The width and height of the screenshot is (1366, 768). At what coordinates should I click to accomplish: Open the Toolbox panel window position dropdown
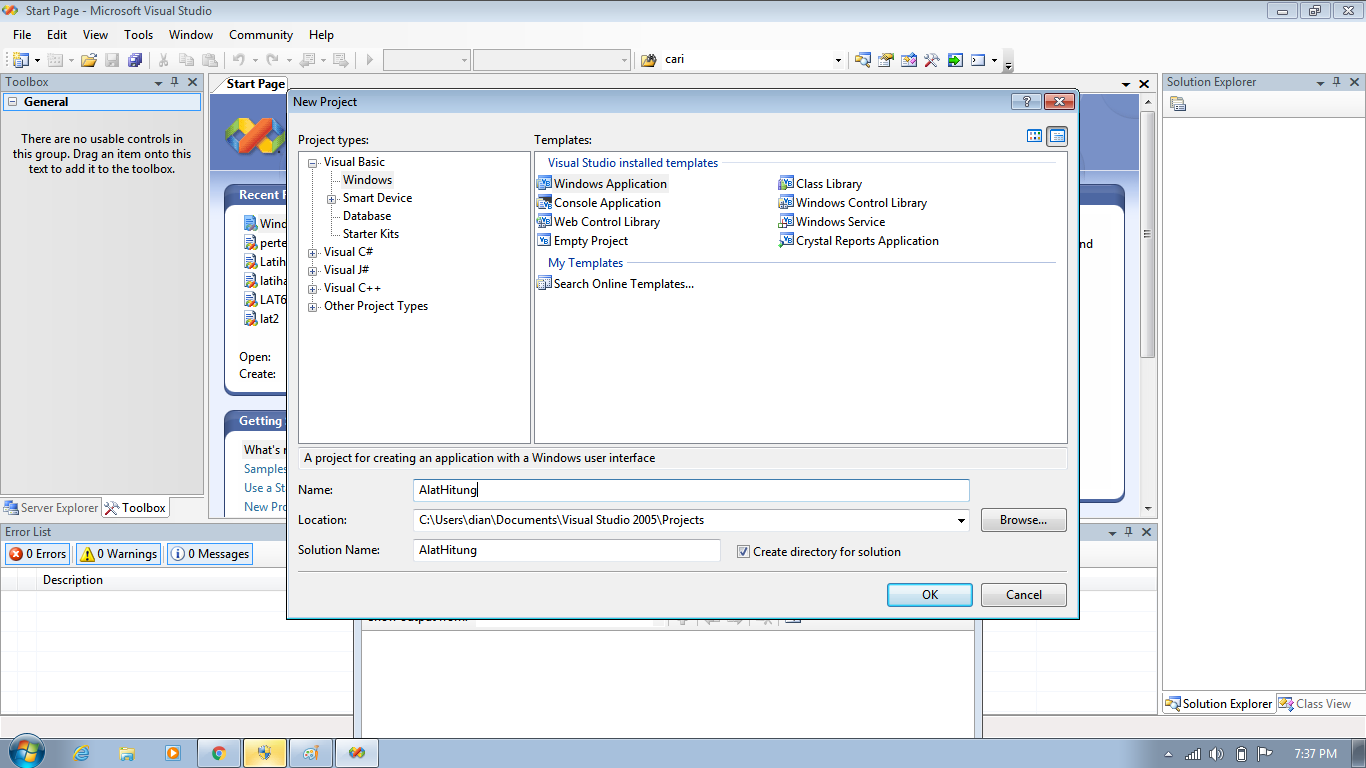pyautogui.click(x=158, y=82)
